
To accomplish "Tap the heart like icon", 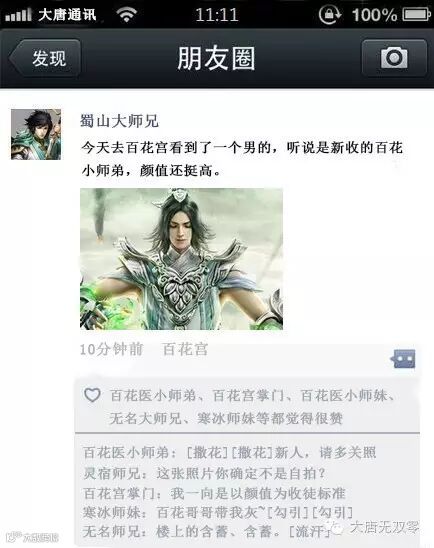I will pyautogui.click(x=92, y=395).
